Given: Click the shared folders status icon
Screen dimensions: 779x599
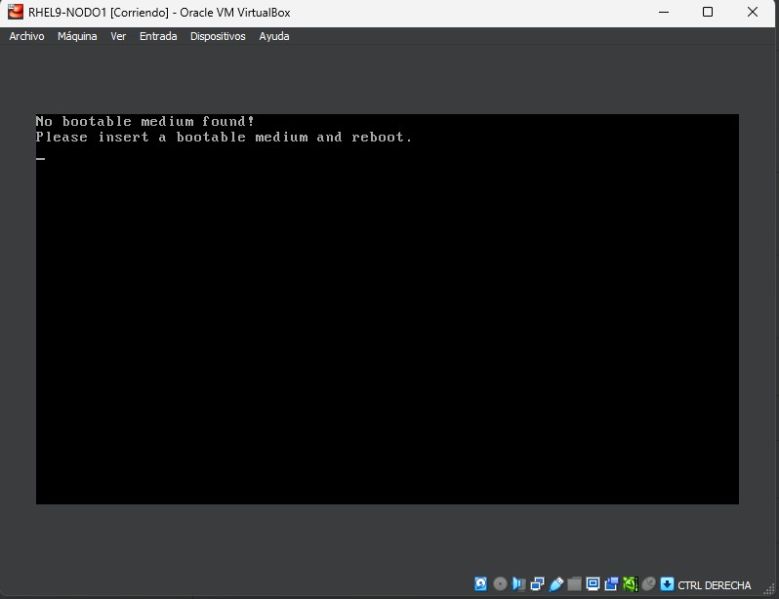Looking at the screenshot, I should tap(574, 584).
